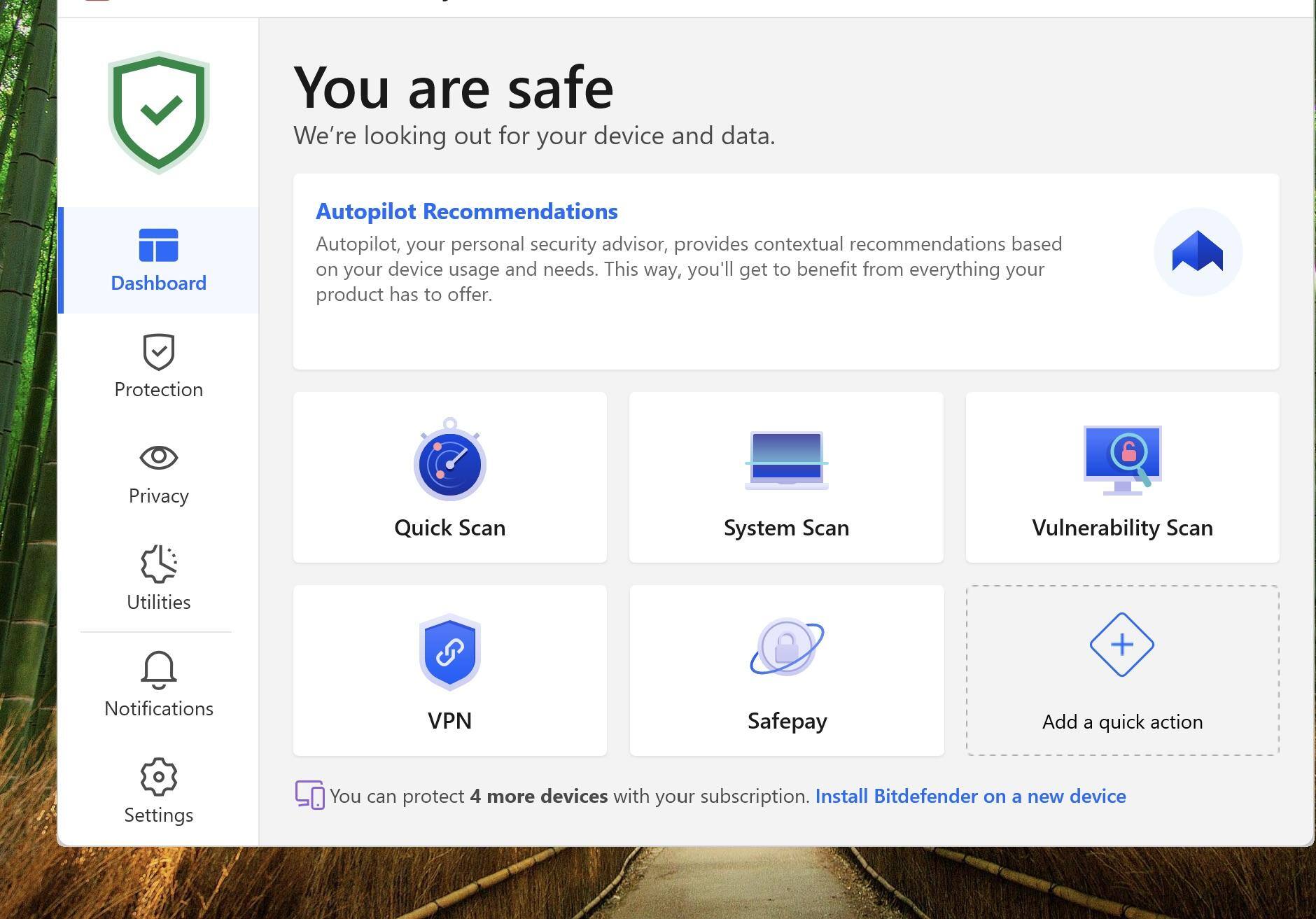
Task: Click the System Scan laptop icon
Action: pos(786,461)
